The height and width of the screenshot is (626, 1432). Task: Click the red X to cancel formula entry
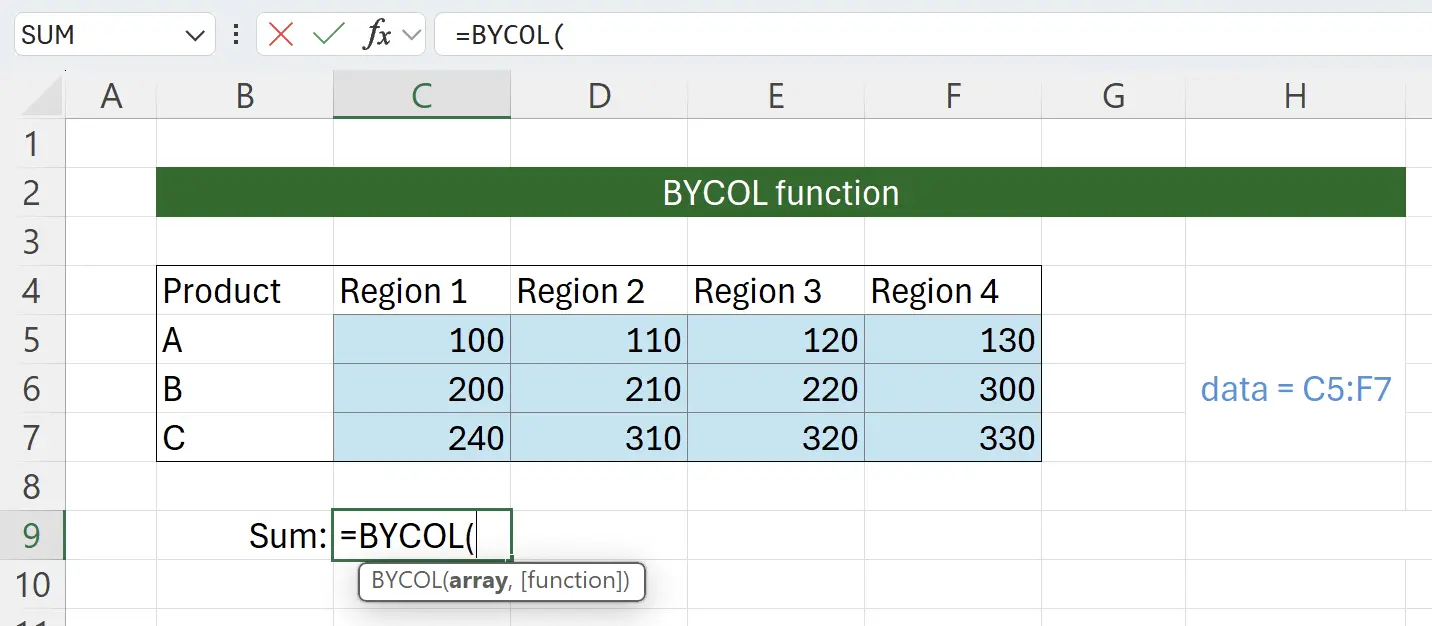pyautogui.click(x=281, y=34)
